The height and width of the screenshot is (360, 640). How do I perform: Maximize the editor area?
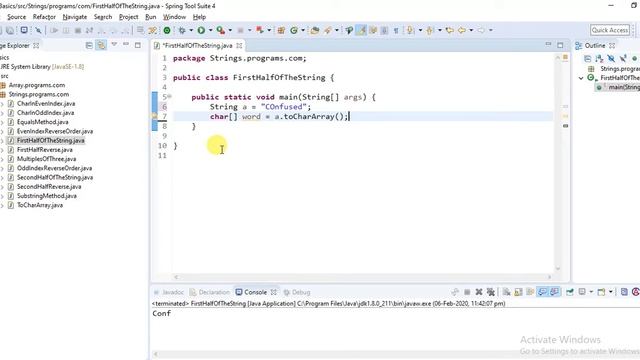pyautogui.click(x=560, y=45)
